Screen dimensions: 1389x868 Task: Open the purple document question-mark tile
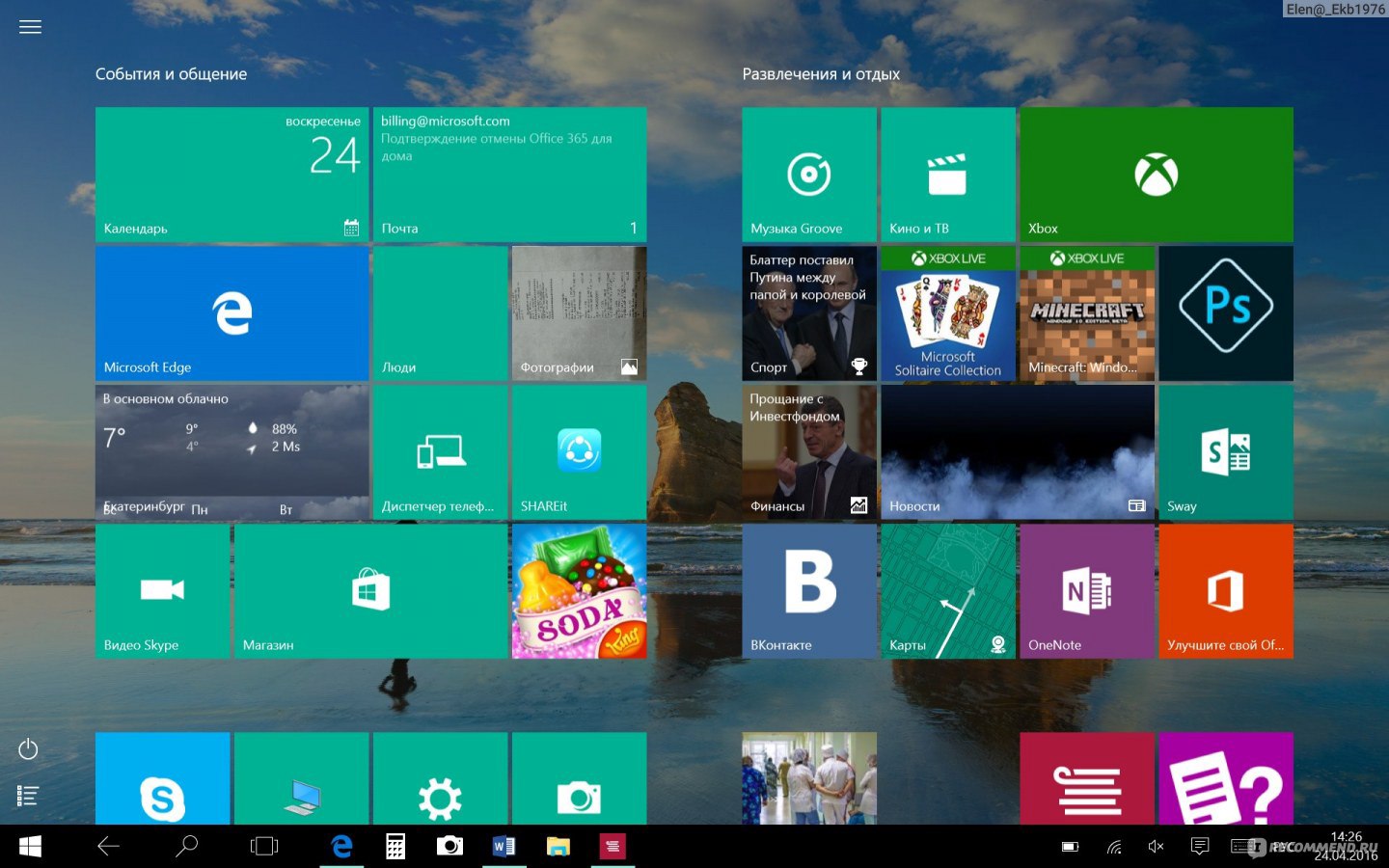click(1226, 777)
